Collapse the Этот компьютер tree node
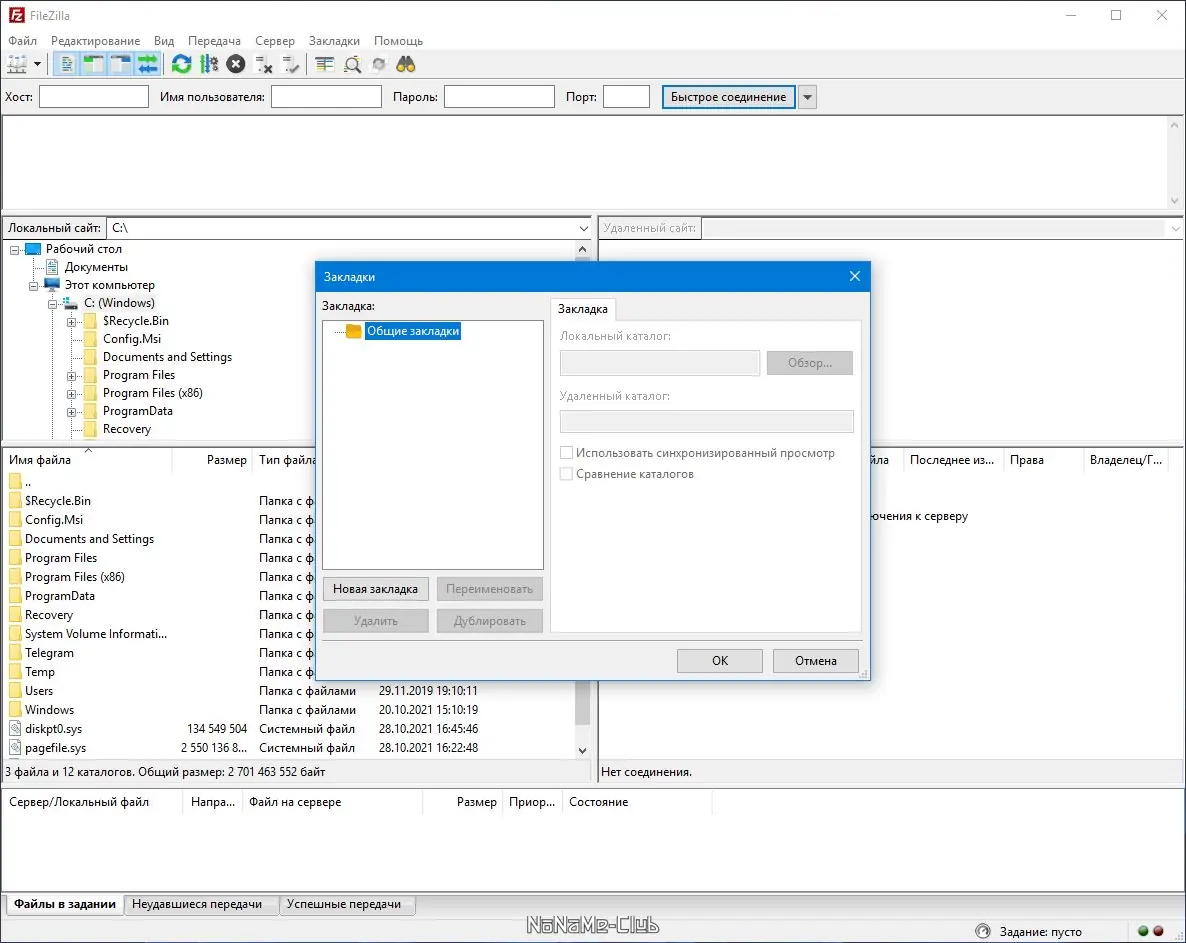The image size is (1186, 943). [33, 286]
